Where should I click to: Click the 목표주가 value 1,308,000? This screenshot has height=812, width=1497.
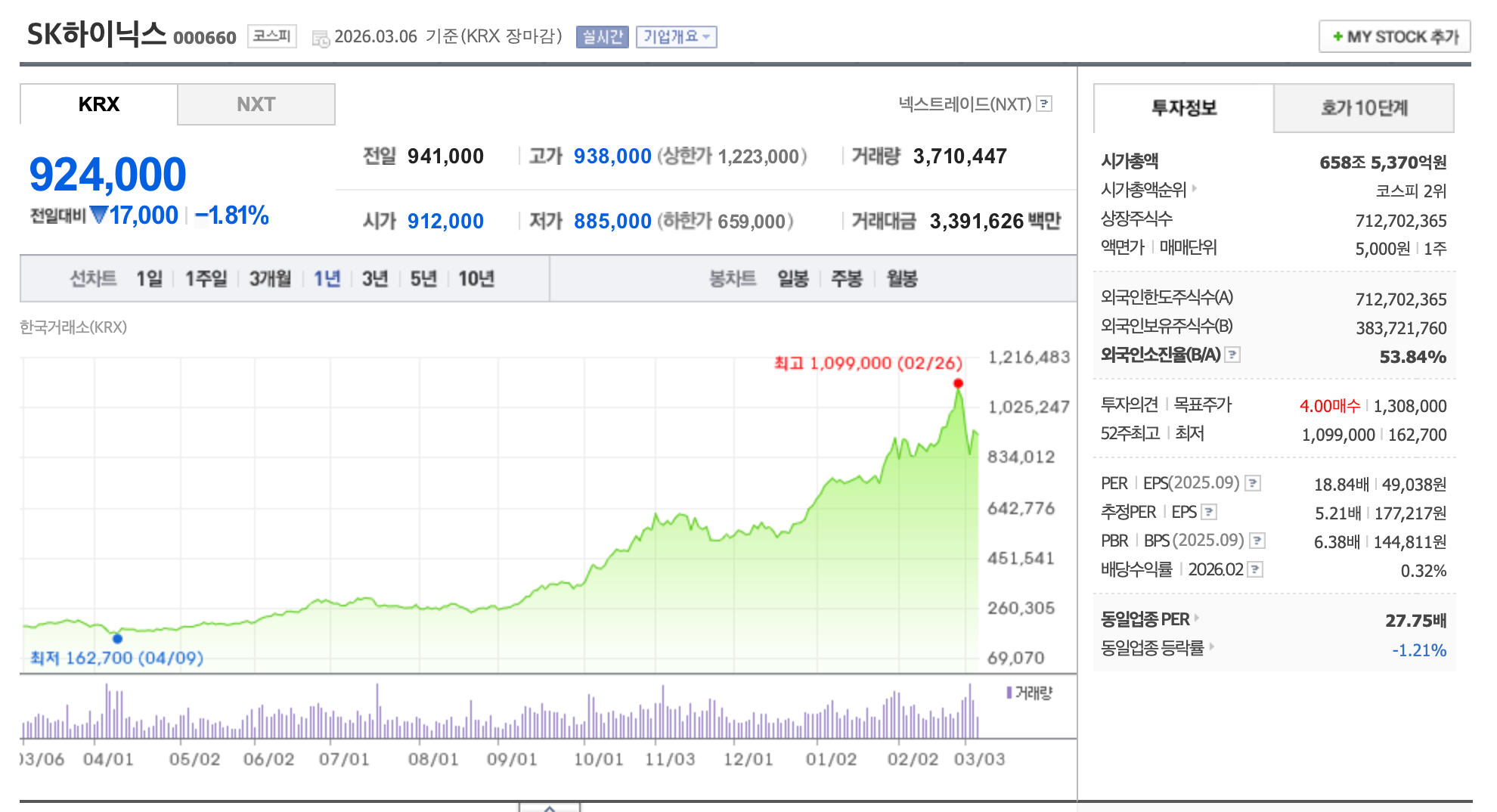1410,406
